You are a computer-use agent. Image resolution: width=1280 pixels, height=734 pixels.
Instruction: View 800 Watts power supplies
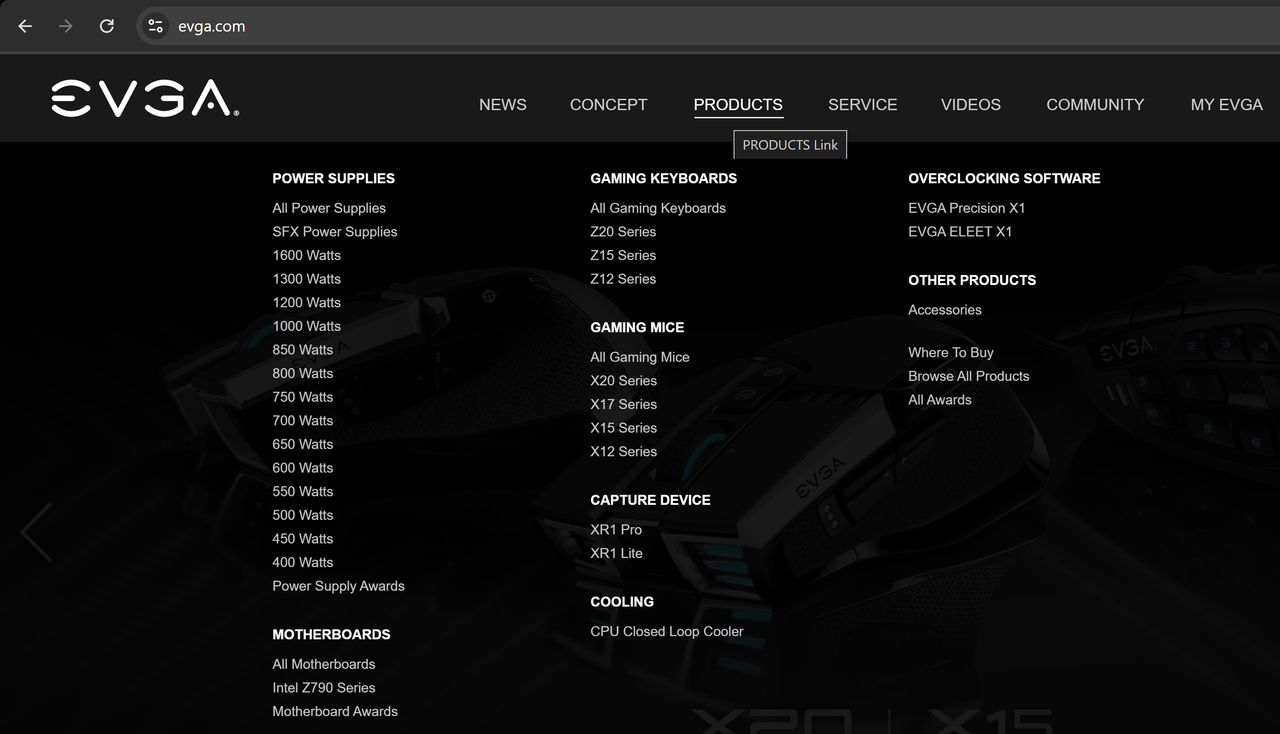[303, 373]
